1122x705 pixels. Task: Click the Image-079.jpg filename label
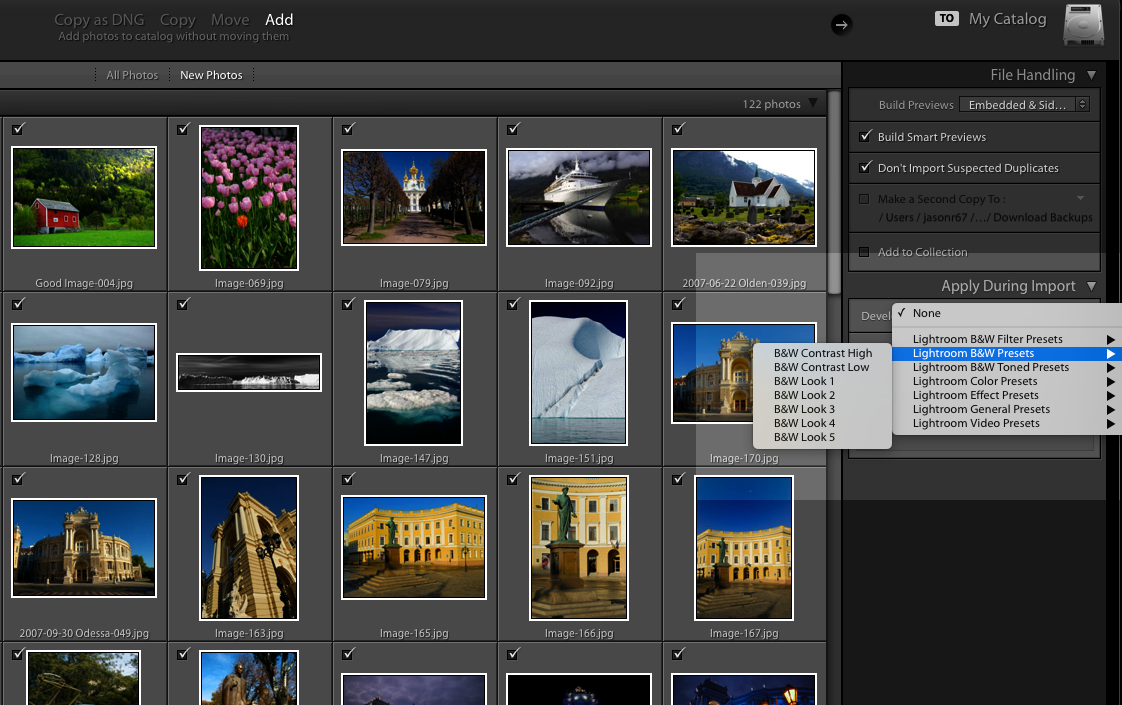(414, 283)
